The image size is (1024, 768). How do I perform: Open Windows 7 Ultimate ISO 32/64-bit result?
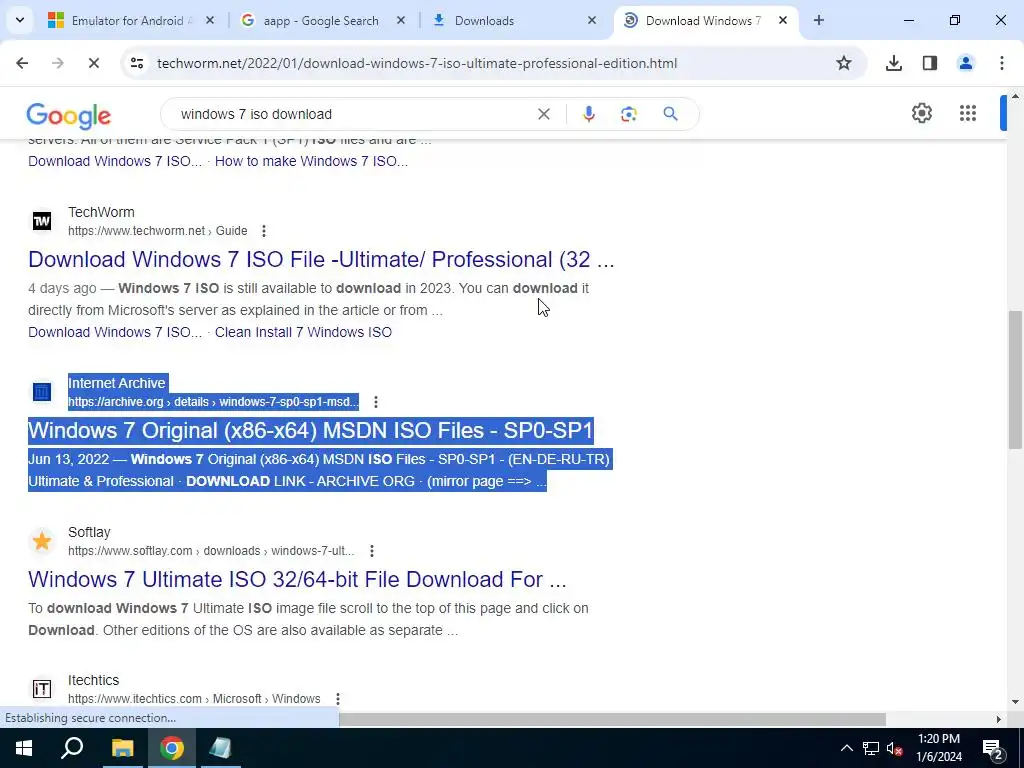coord(297,579)
